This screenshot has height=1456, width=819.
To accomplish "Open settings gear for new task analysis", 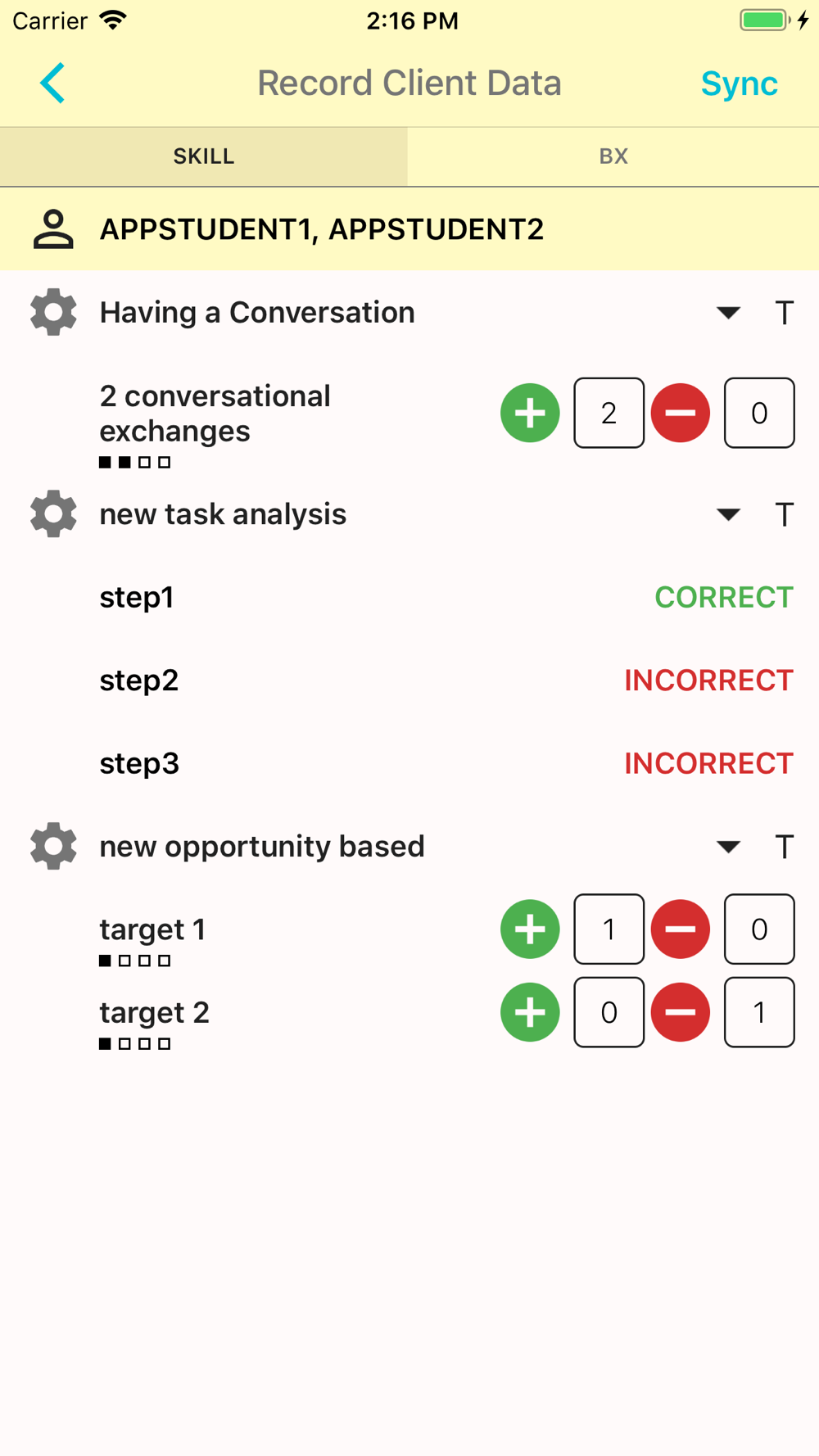I will [53, 514].
